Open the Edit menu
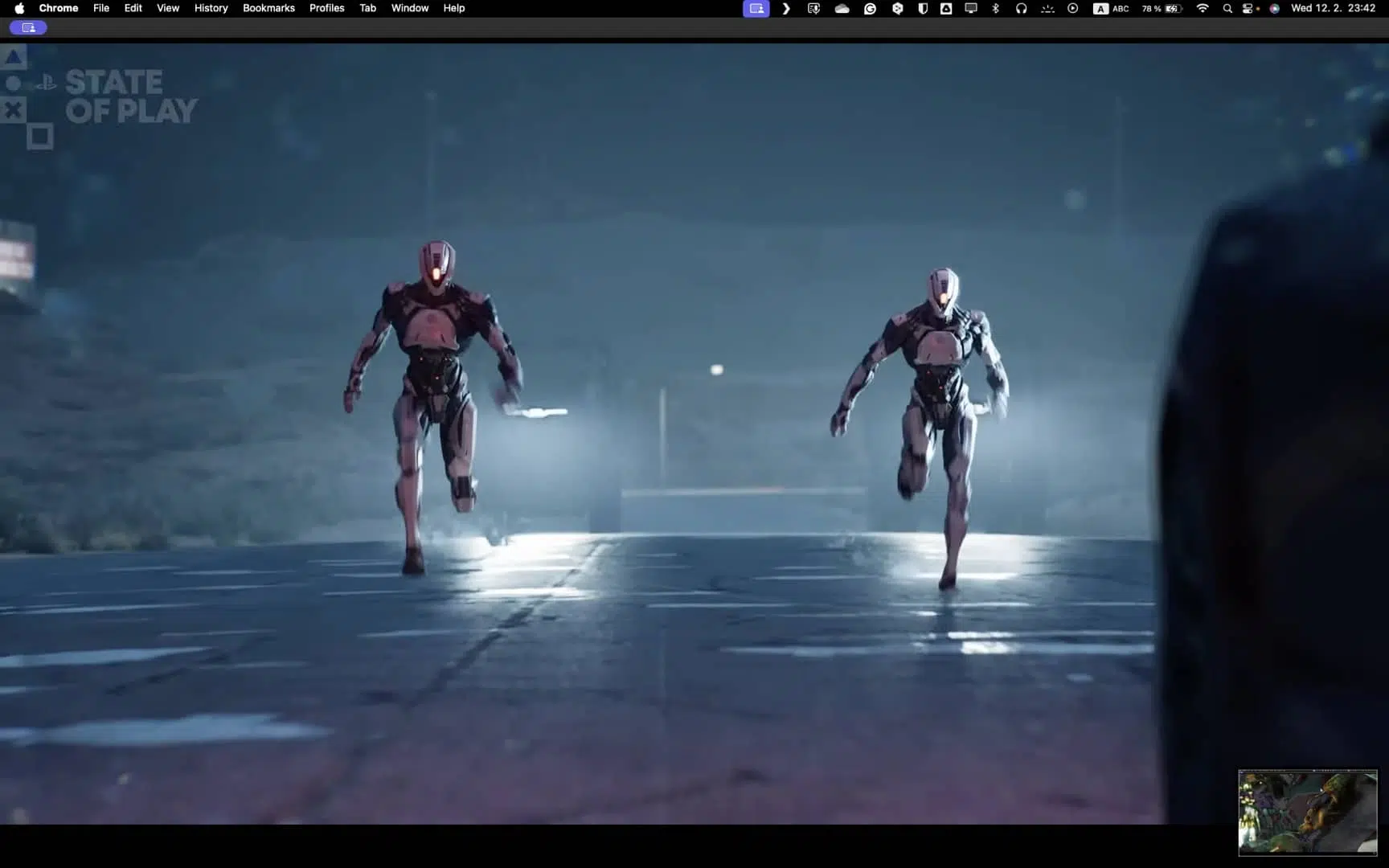The image size is (1389, 868). coord(133,8)
